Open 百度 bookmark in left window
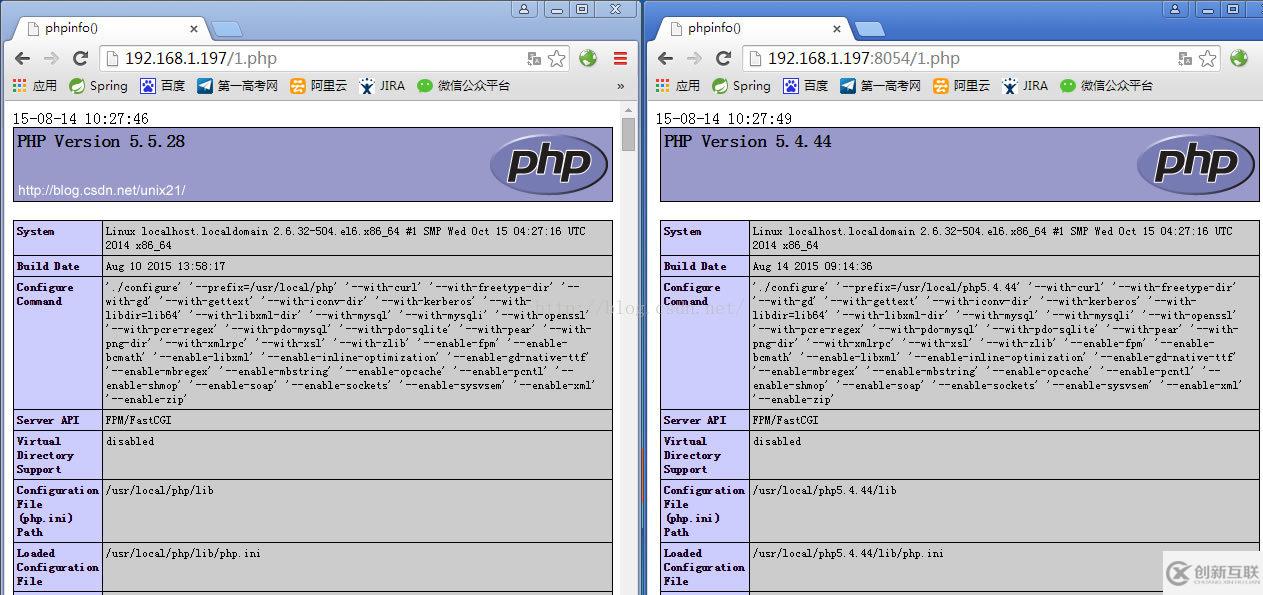Screen dimensions: 1263x595 [x=163, y=86]
